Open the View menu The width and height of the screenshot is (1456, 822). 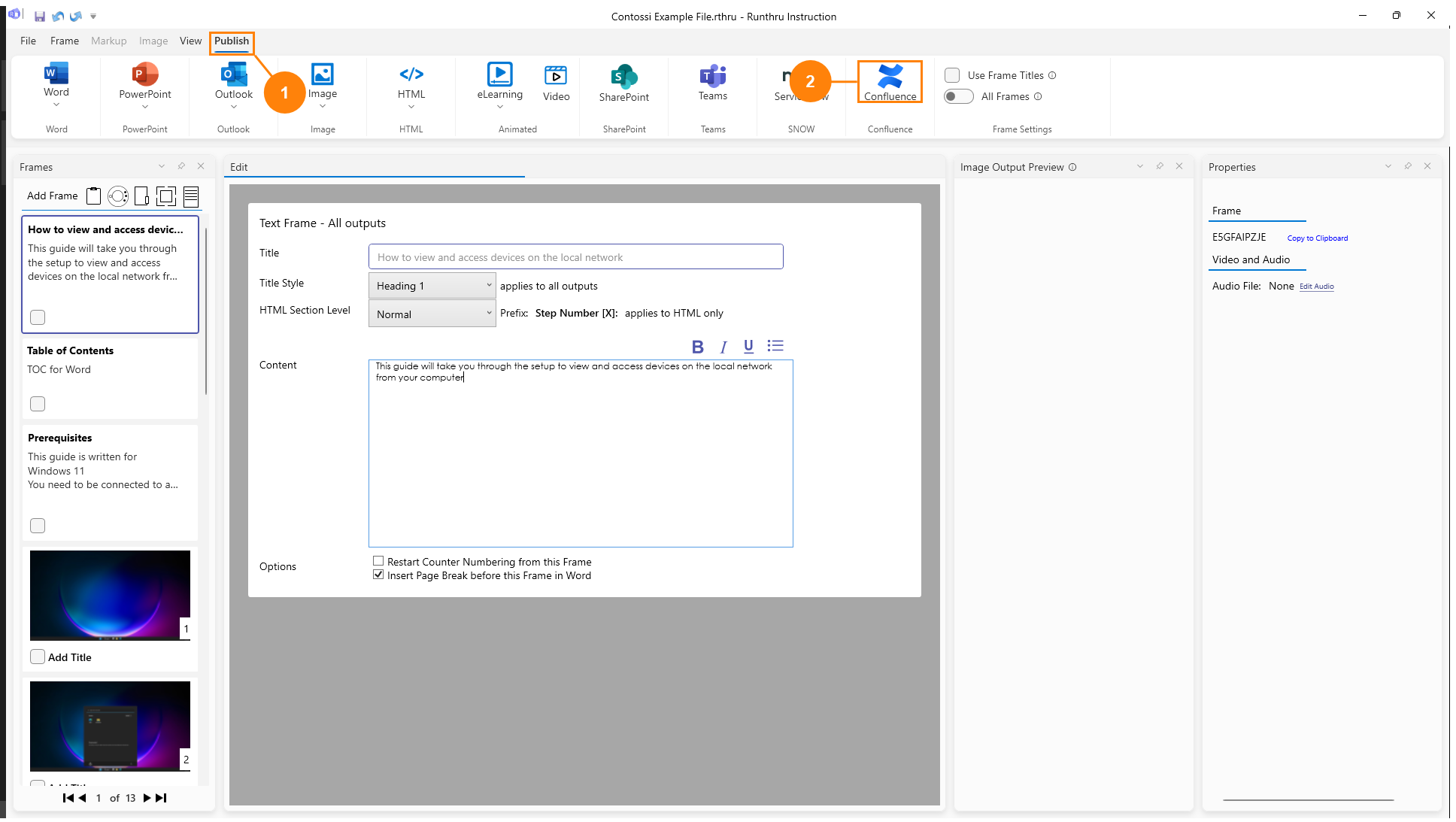click(x=190, y=41)
